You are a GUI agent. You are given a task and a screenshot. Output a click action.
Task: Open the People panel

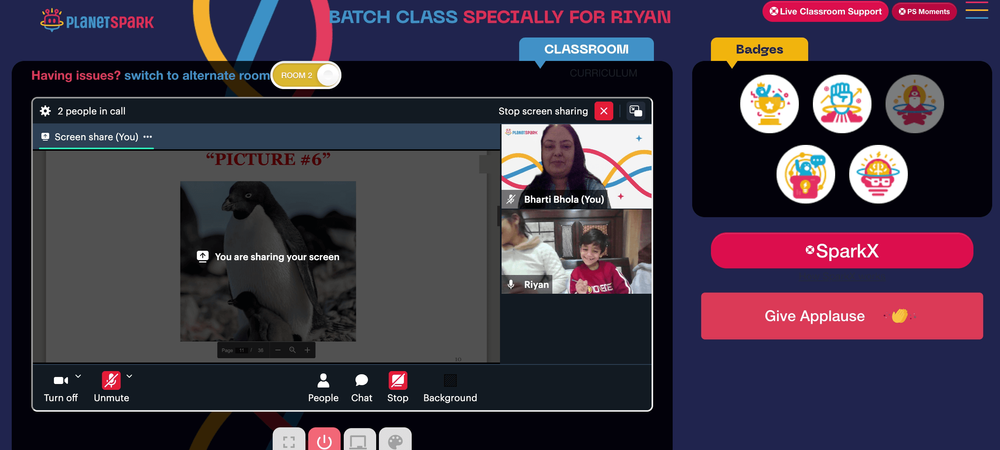click(323, 388)
